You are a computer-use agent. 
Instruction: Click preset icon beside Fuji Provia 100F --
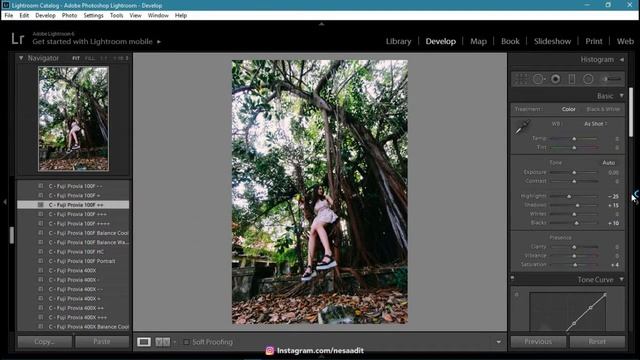[x=40, y=186]
